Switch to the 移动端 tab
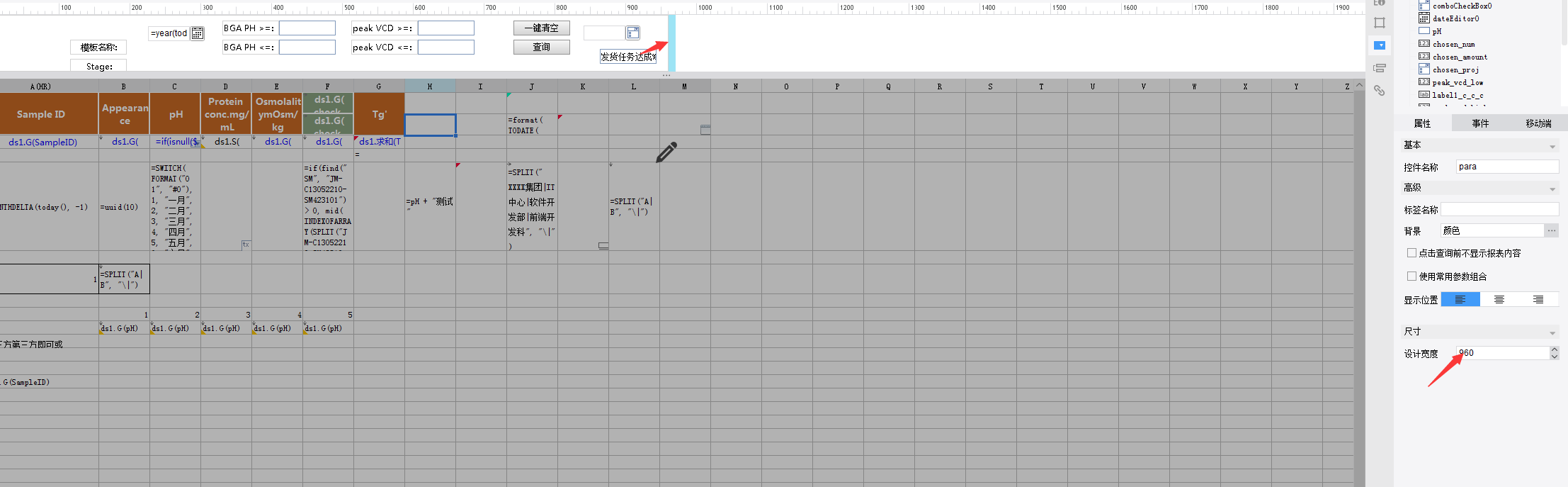 tap(1538, 123)
